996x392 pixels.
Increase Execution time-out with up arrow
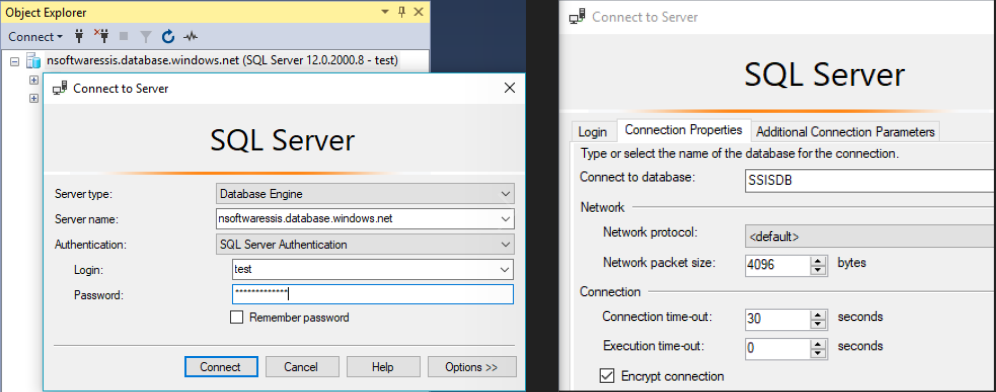click(x=819, y=343)
